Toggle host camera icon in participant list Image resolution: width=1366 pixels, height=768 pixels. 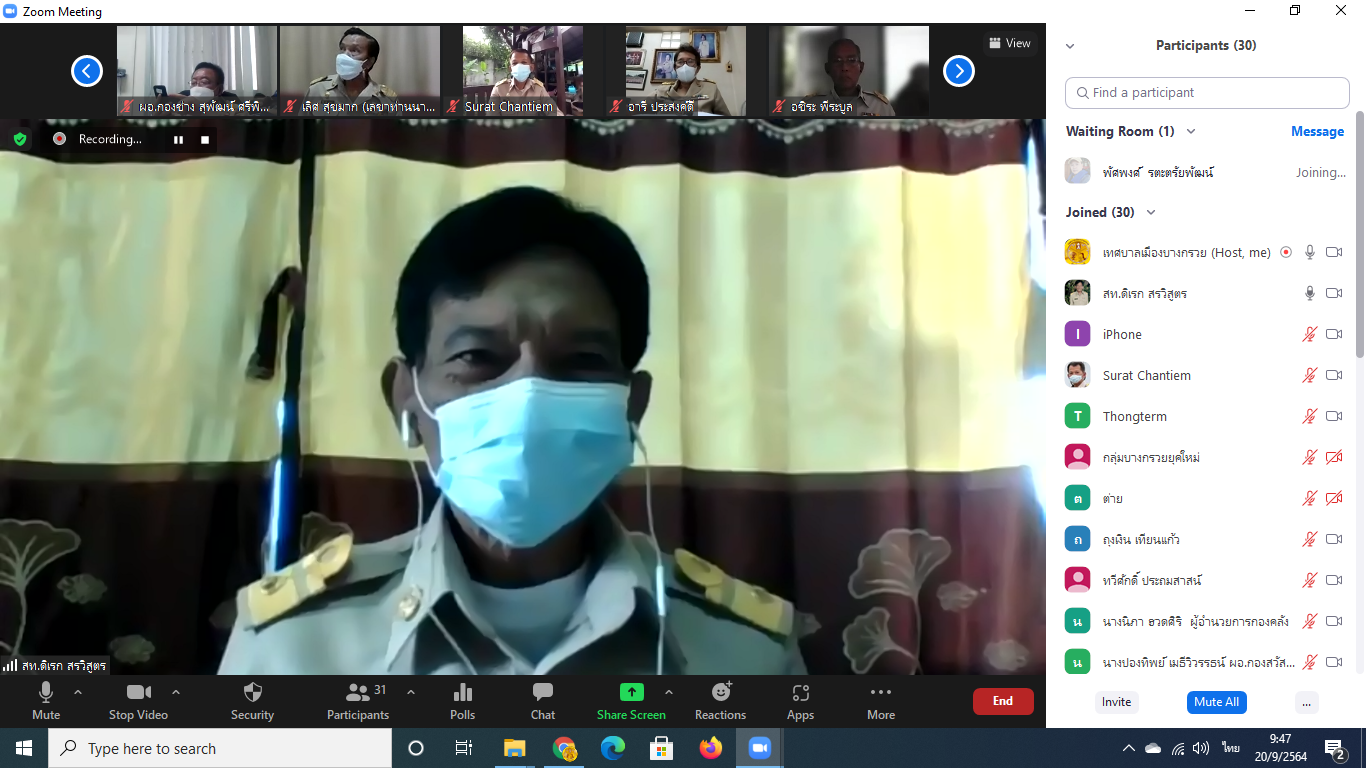1334,252
